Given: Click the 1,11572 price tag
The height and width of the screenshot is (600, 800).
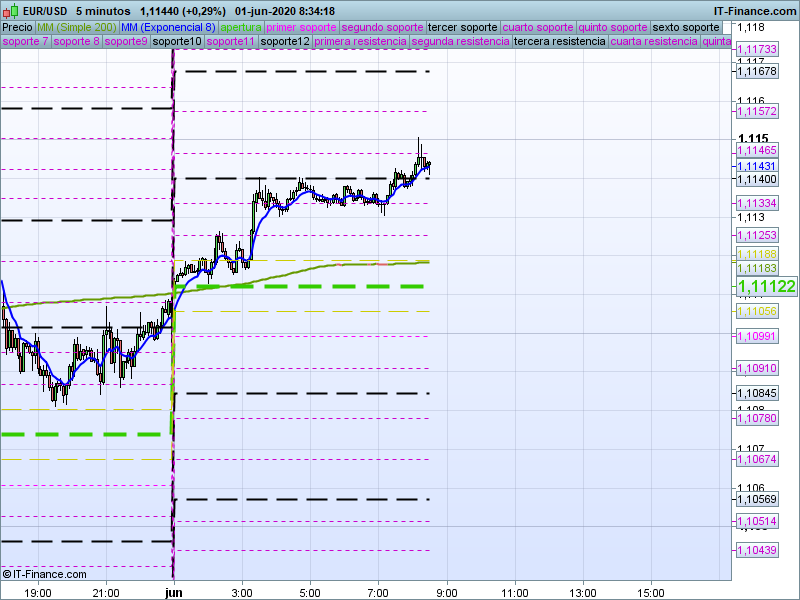Looking at the screenshot, I should point(757,111).
